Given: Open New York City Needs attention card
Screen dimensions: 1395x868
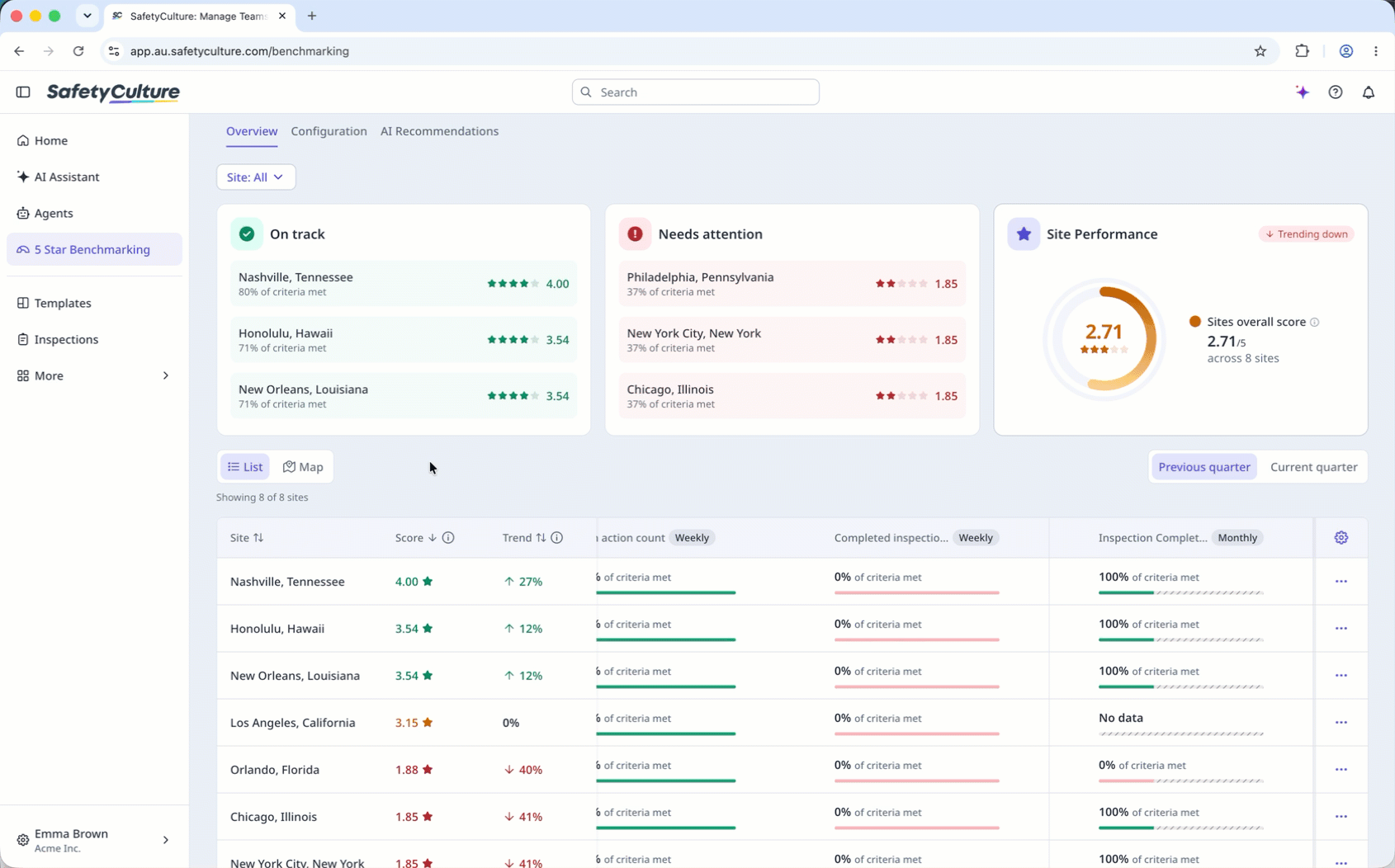Looking at the screenshot, I should (x=792, y=340).
